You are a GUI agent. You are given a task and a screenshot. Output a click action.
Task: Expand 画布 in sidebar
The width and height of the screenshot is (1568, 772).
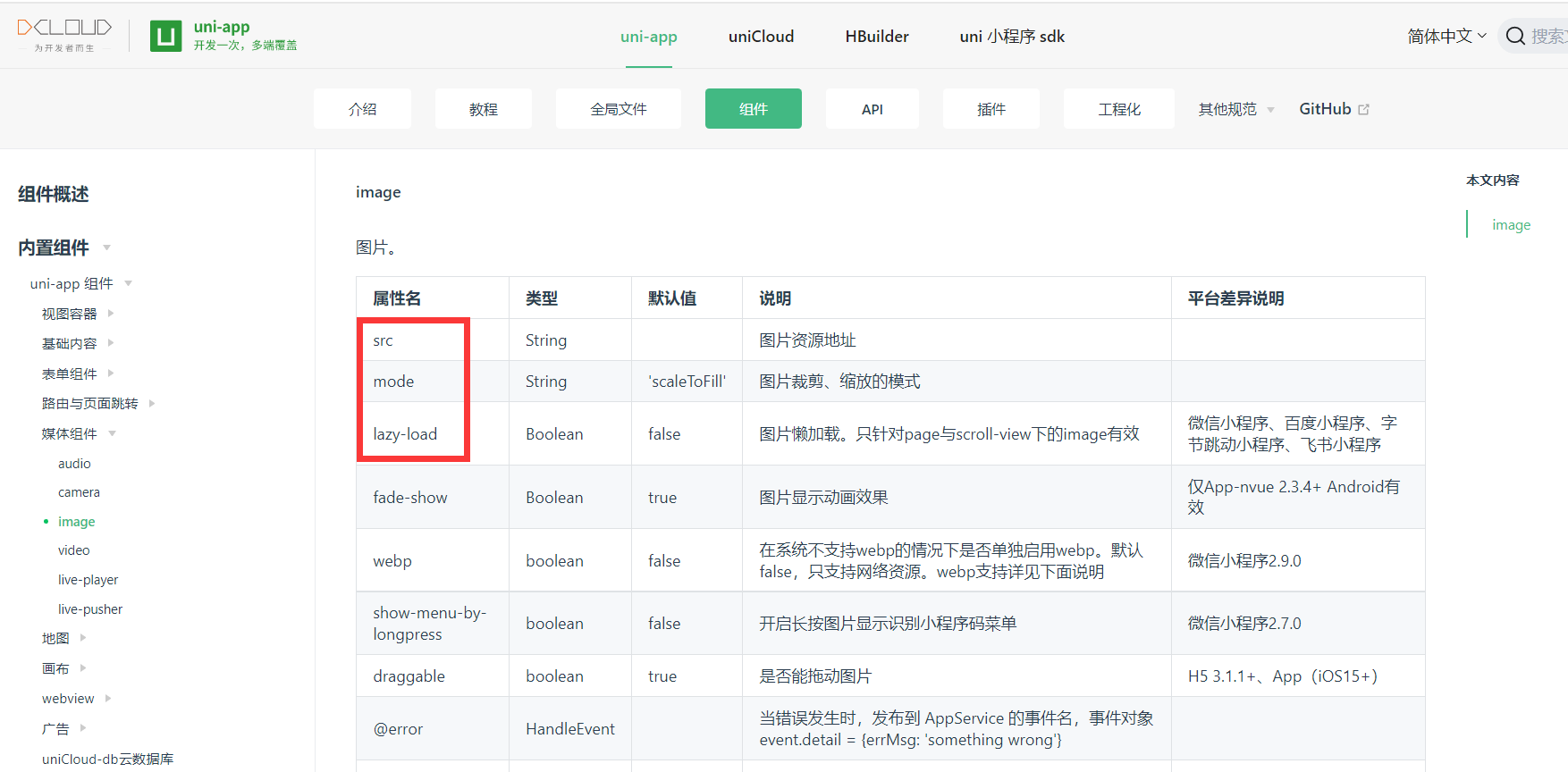[x=83, y=668]
